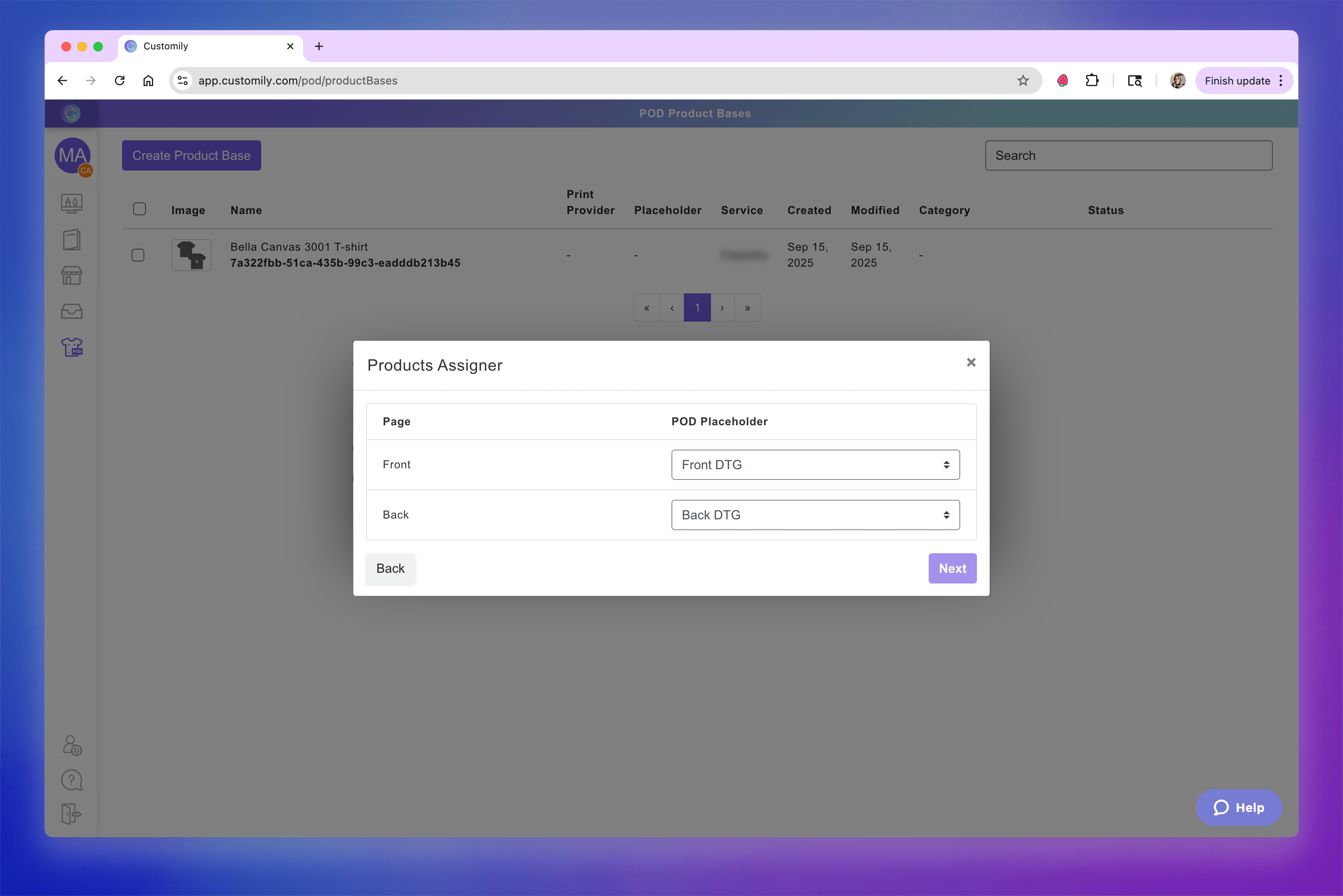Image resolution: width=1343 pixels, height=896 pixels.
Task: Close the Products Assigner dialog
Action: 971,362
